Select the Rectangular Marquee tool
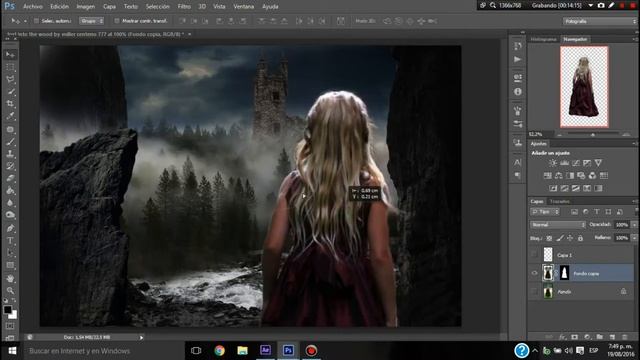Screen dimensions: 640x360 pos(11,67)
